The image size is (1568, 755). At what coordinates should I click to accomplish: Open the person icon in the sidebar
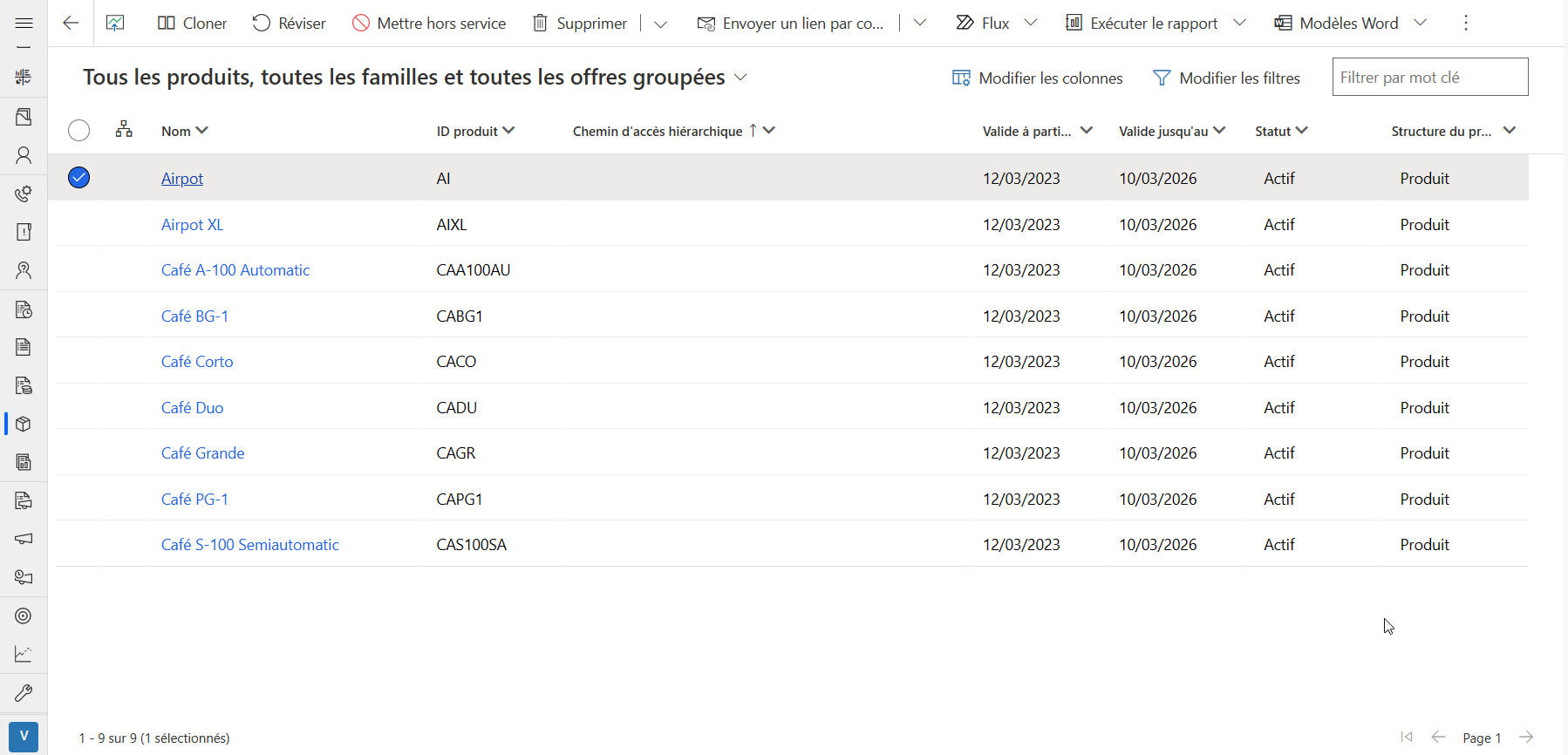(24, 155)
